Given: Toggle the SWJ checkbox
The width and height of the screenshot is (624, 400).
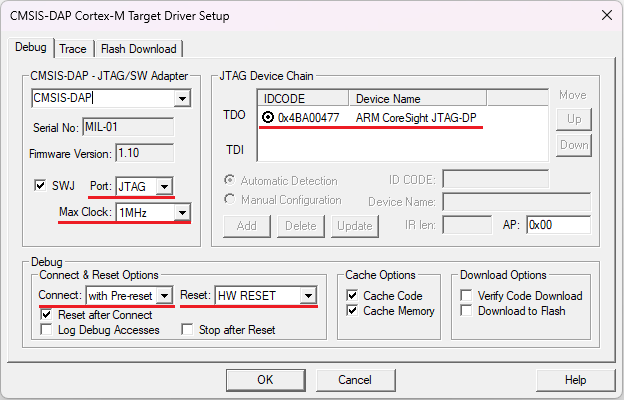Looking at the screenshot, I should [41, 186].
